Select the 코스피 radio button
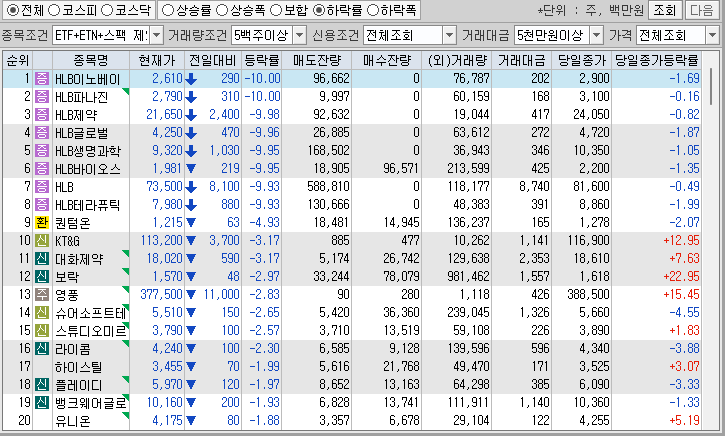This screenshot has width=725, height=436. 54,10
